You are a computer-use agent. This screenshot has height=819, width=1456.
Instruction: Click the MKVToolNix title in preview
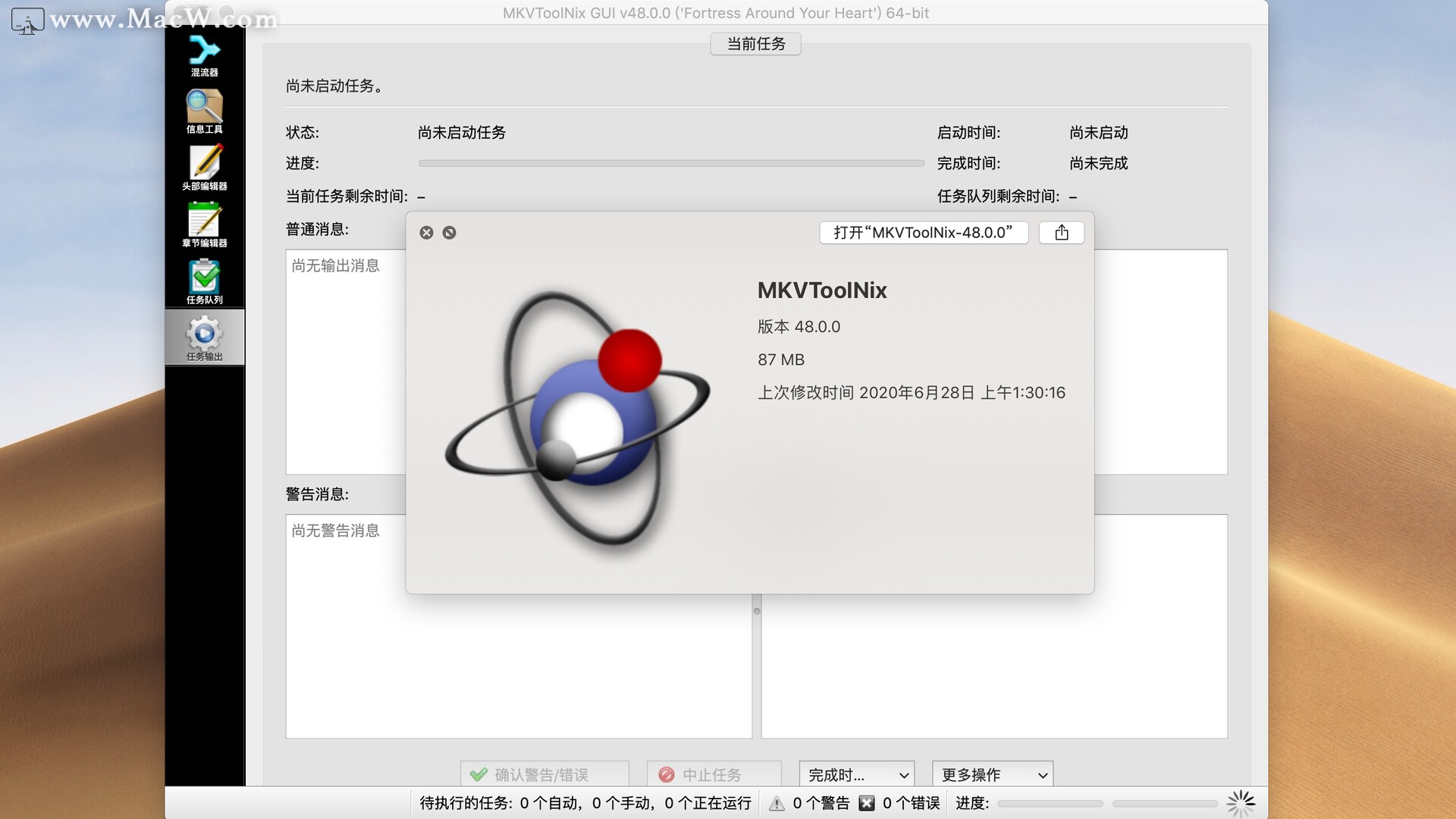click(x=822, y=290)
